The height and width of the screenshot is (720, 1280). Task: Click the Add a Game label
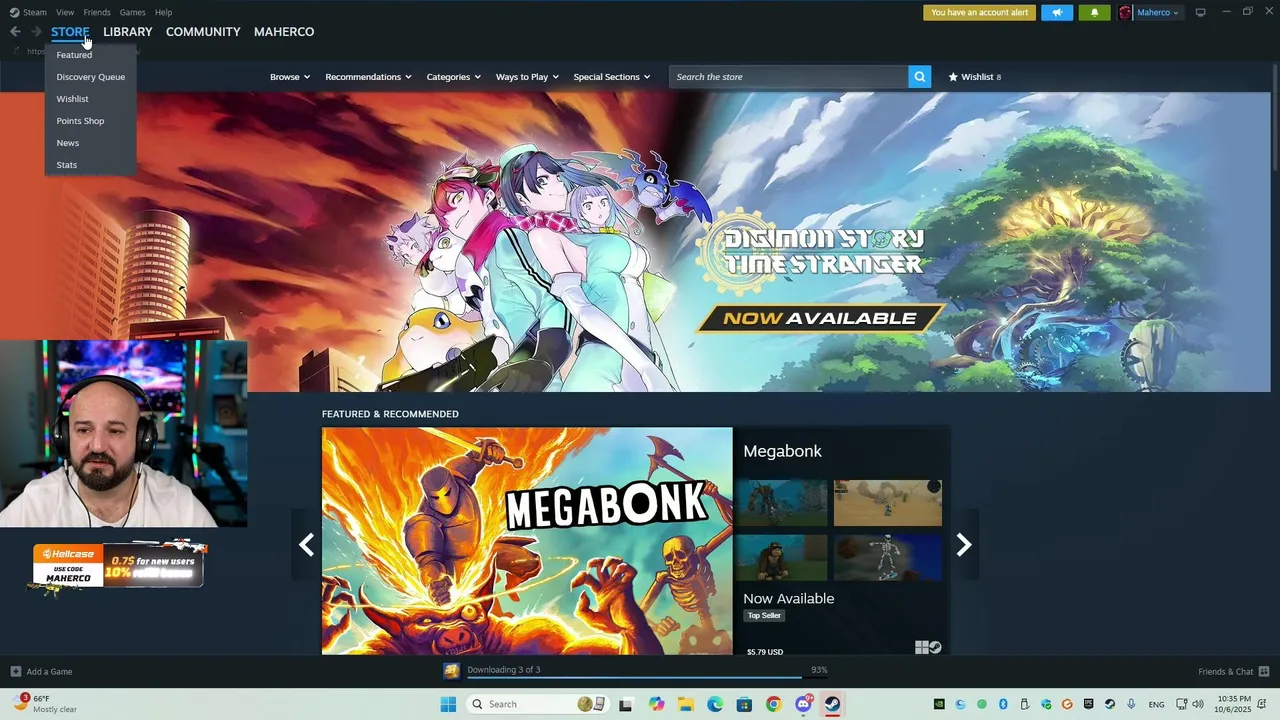click(x=49, y=672)
